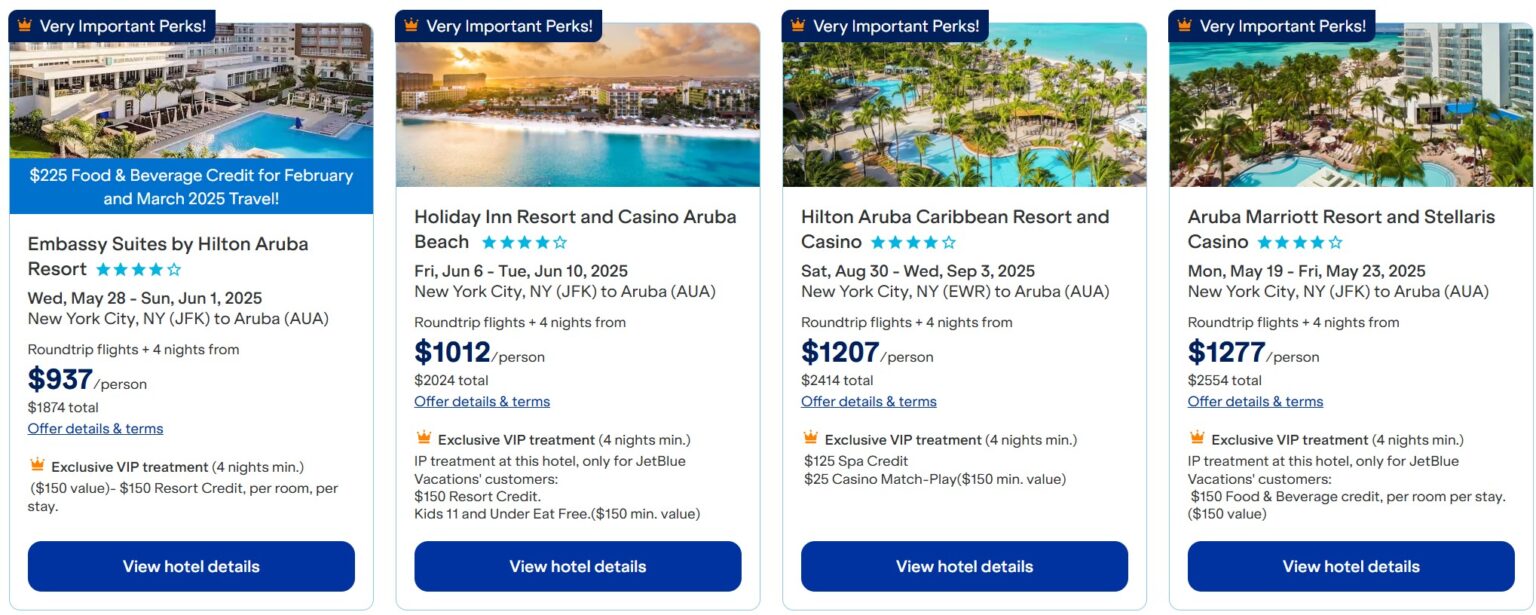Image resolution: width=1536 pixels, height=615 pixels.
Task: Click the crown beside Hilton Aruba Exclusive VIP treatment
Action: (x=808, y=440)
